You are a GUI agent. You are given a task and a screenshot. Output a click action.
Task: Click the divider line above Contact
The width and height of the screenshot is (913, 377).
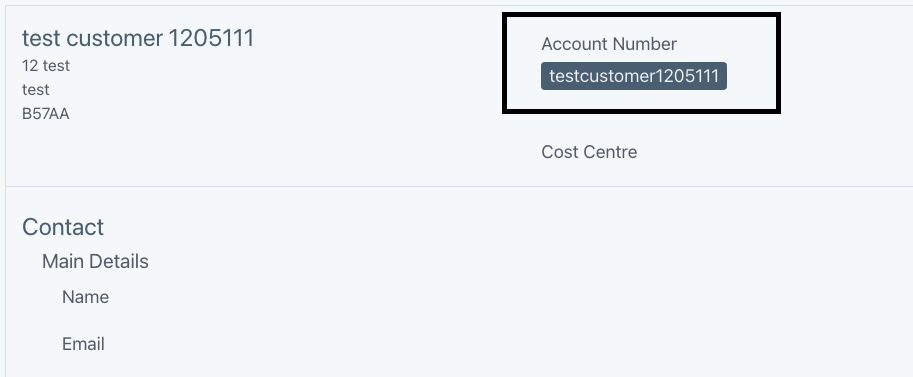(459, 186)
